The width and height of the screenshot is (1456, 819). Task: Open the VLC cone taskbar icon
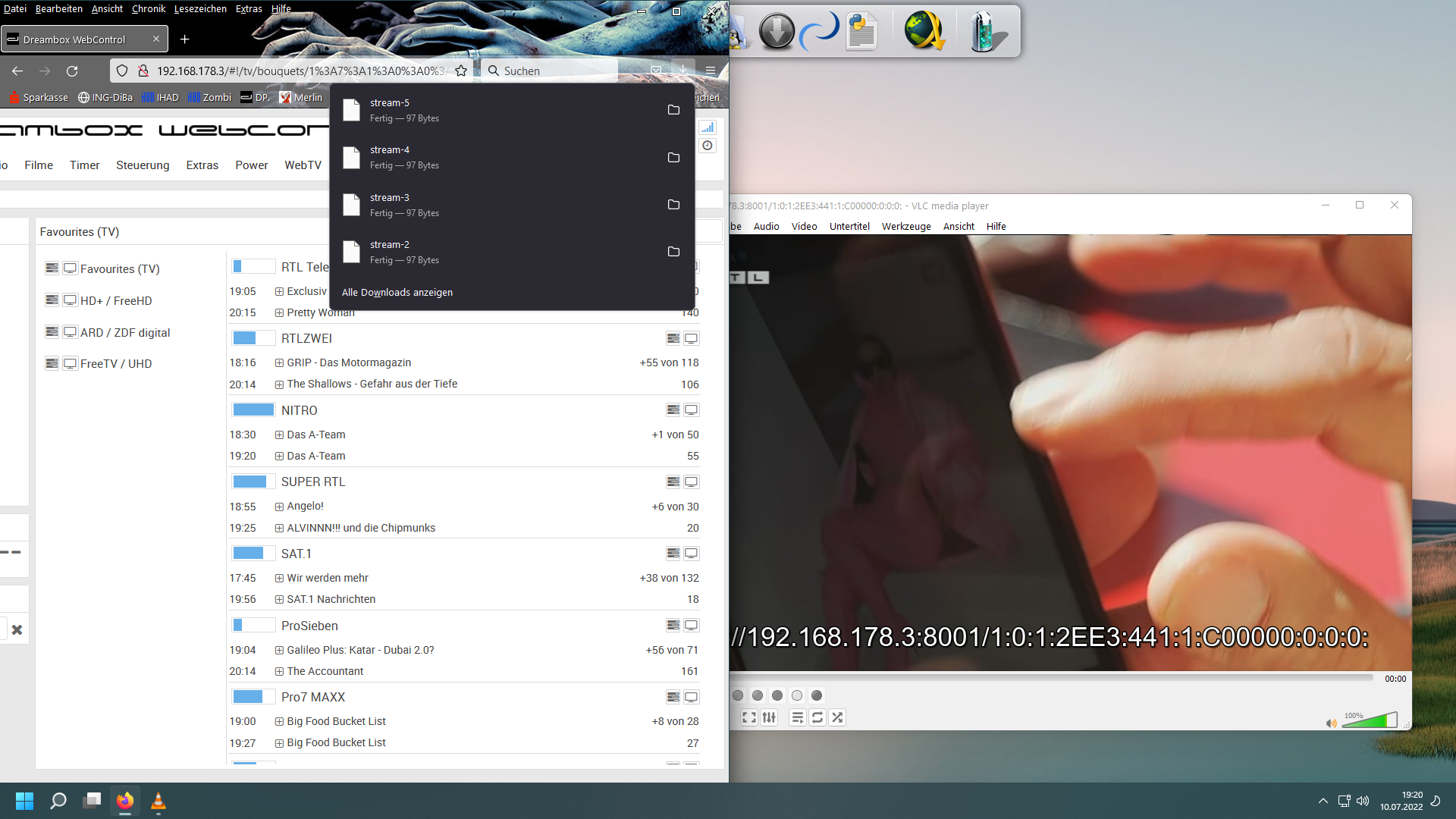(x=158, y=801)
